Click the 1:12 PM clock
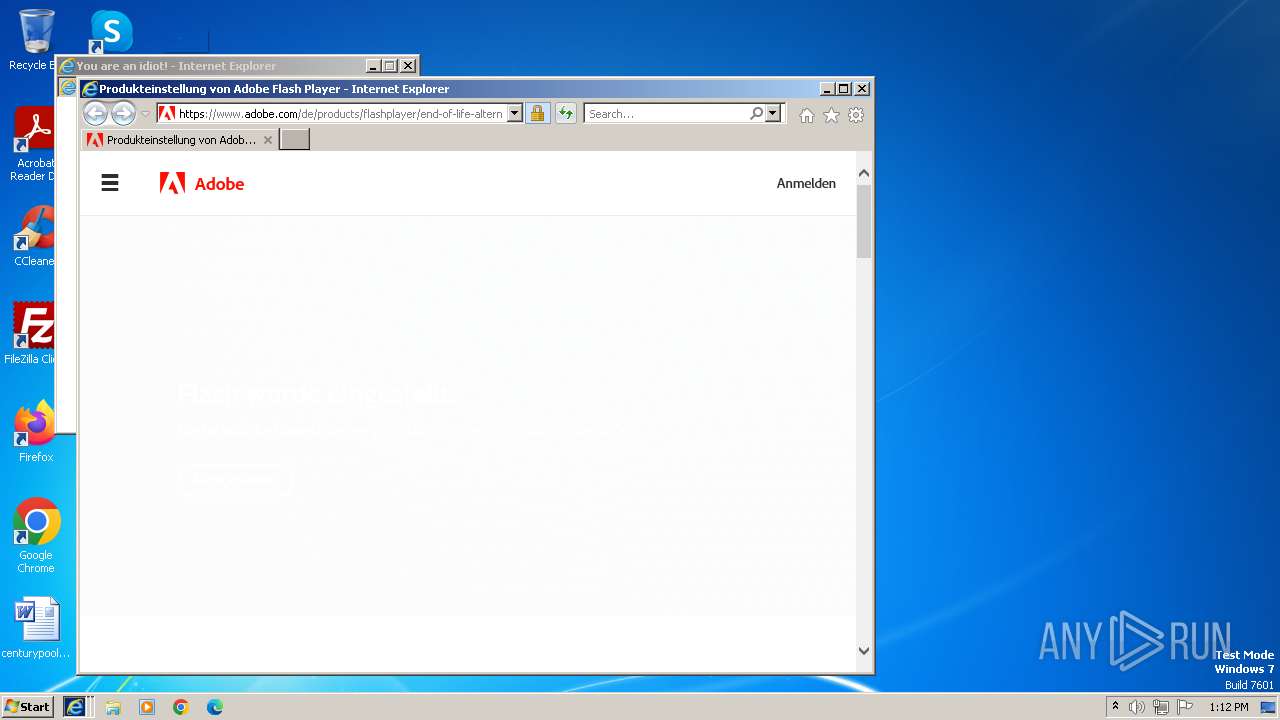Viewport: 1280px width, 720px height. pyautogui.click(x=1228, y=707)
